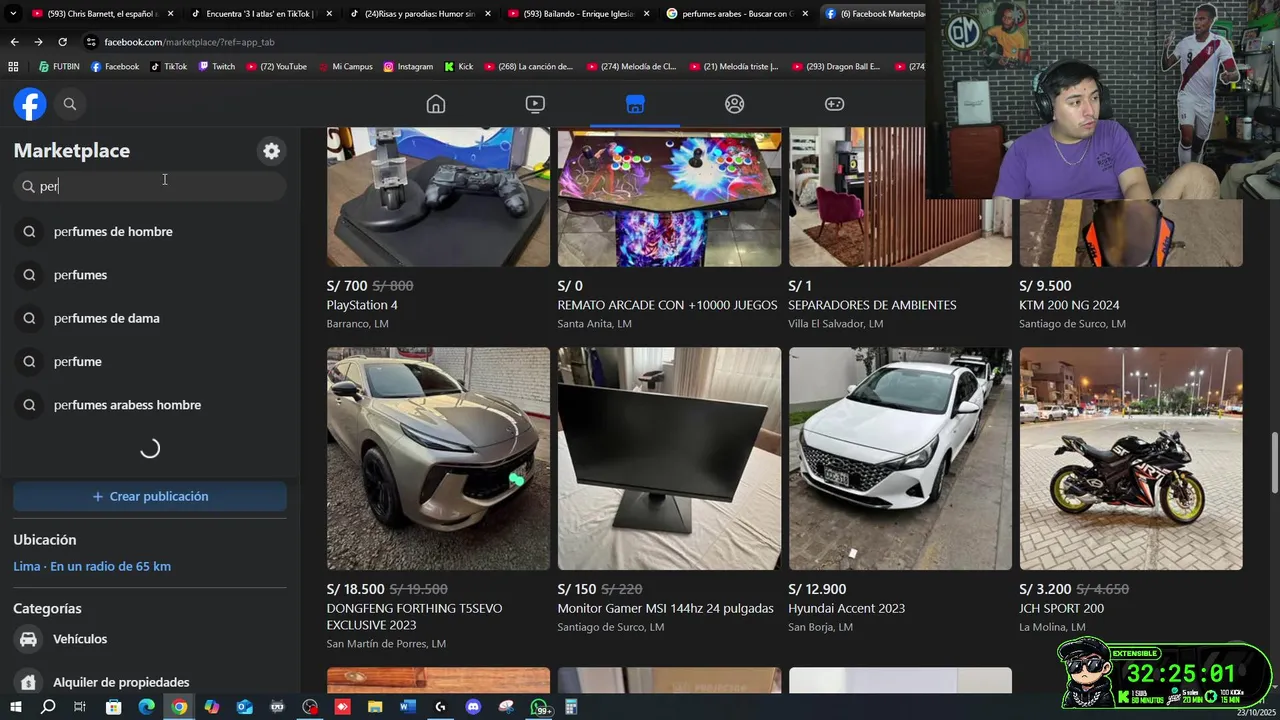
Task: Click the Crear publicación button
Action: [150, 496]
